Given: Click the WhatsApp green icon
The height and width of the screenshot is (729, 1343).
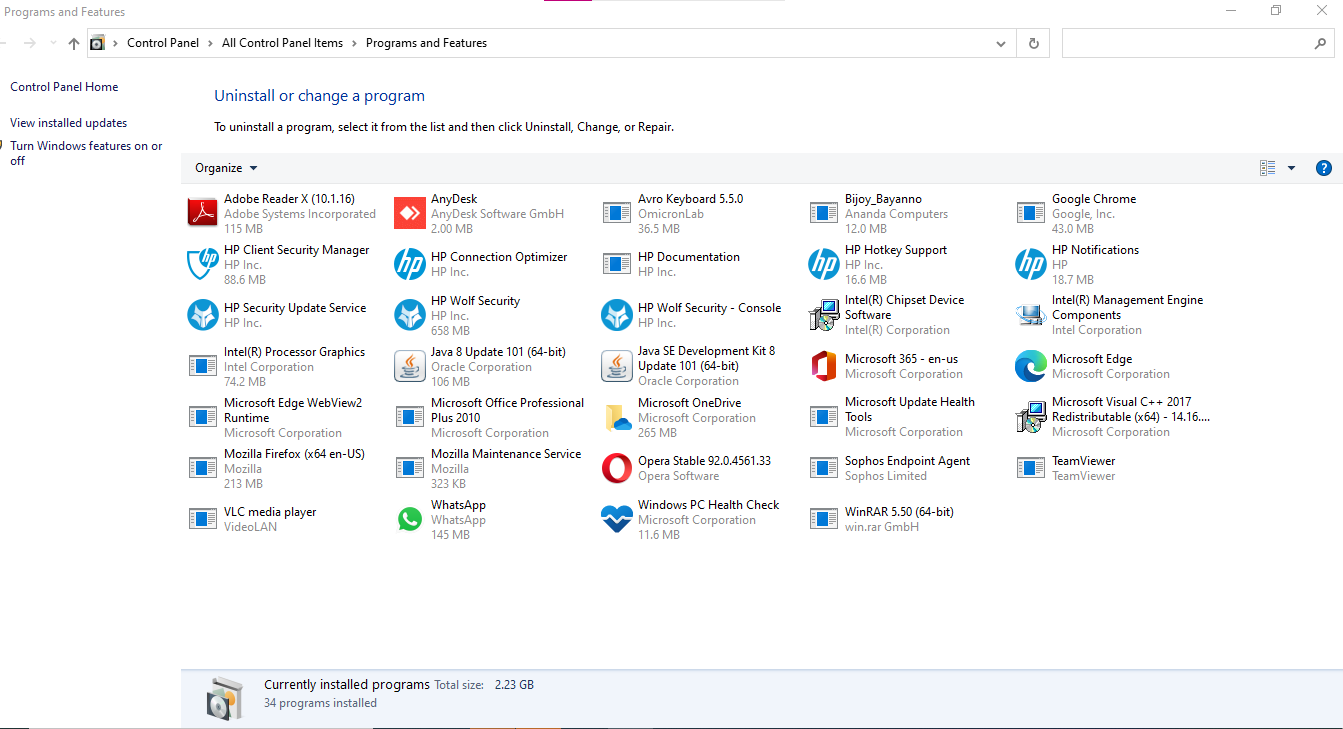Looking at the screenshot, I should 410,519.
